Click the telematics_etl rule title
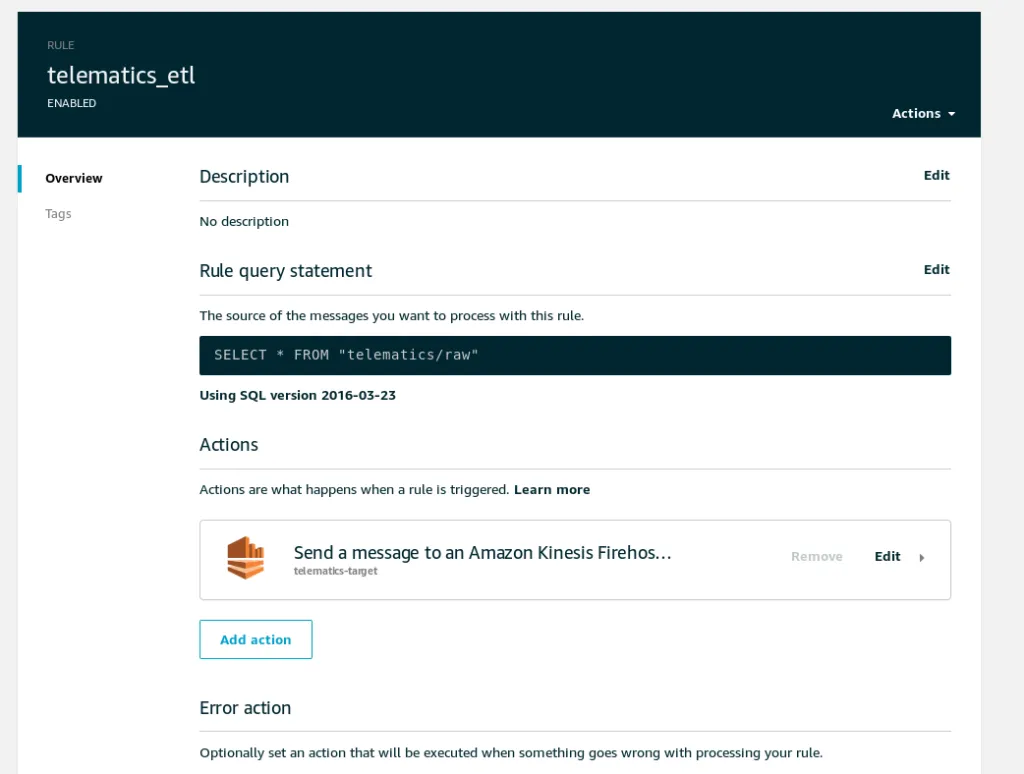 pyautogui.click(x=121, y=75)
